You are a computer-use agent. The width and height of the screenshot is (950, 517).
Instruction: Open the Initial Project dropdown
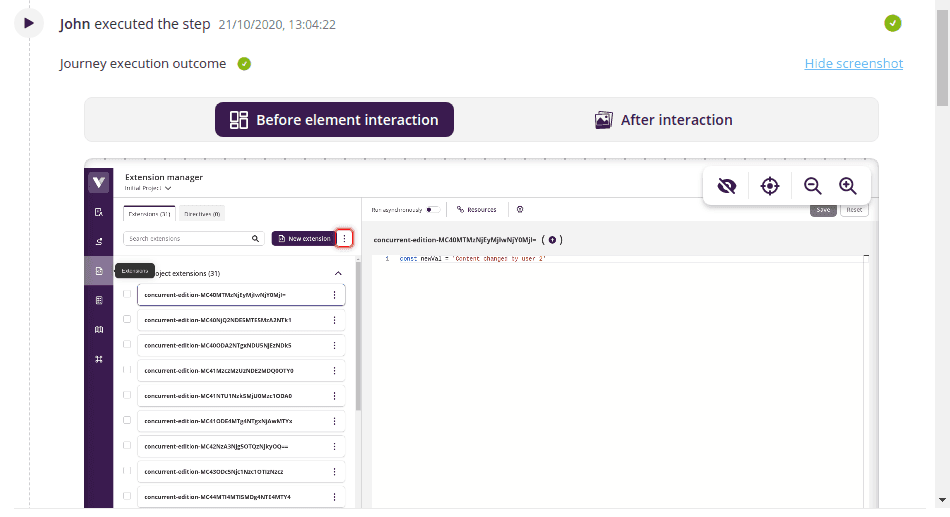tap(148, 188)
